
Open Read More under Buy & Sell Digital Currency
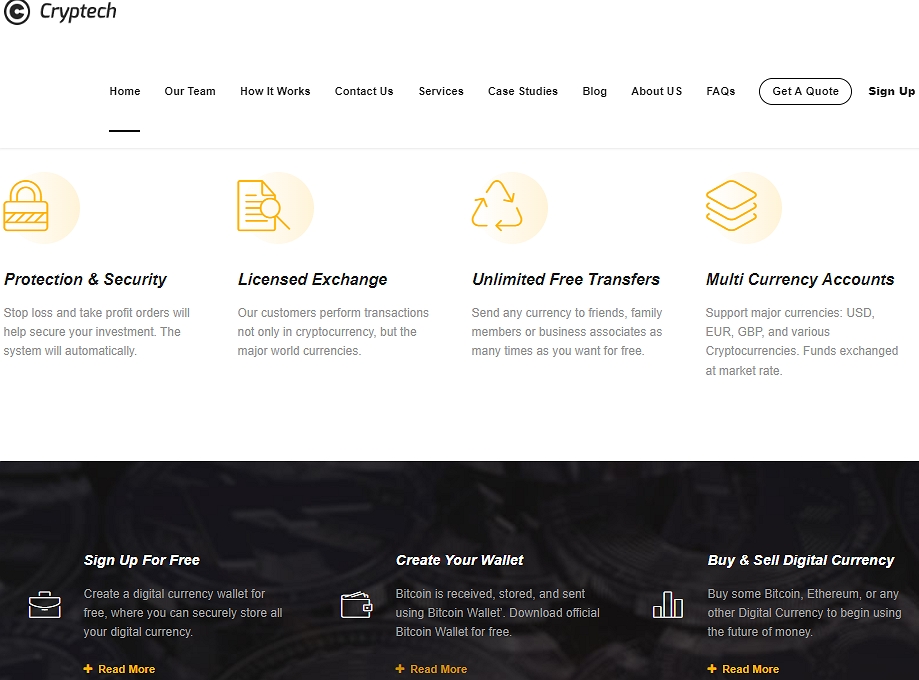coord(750,669)
